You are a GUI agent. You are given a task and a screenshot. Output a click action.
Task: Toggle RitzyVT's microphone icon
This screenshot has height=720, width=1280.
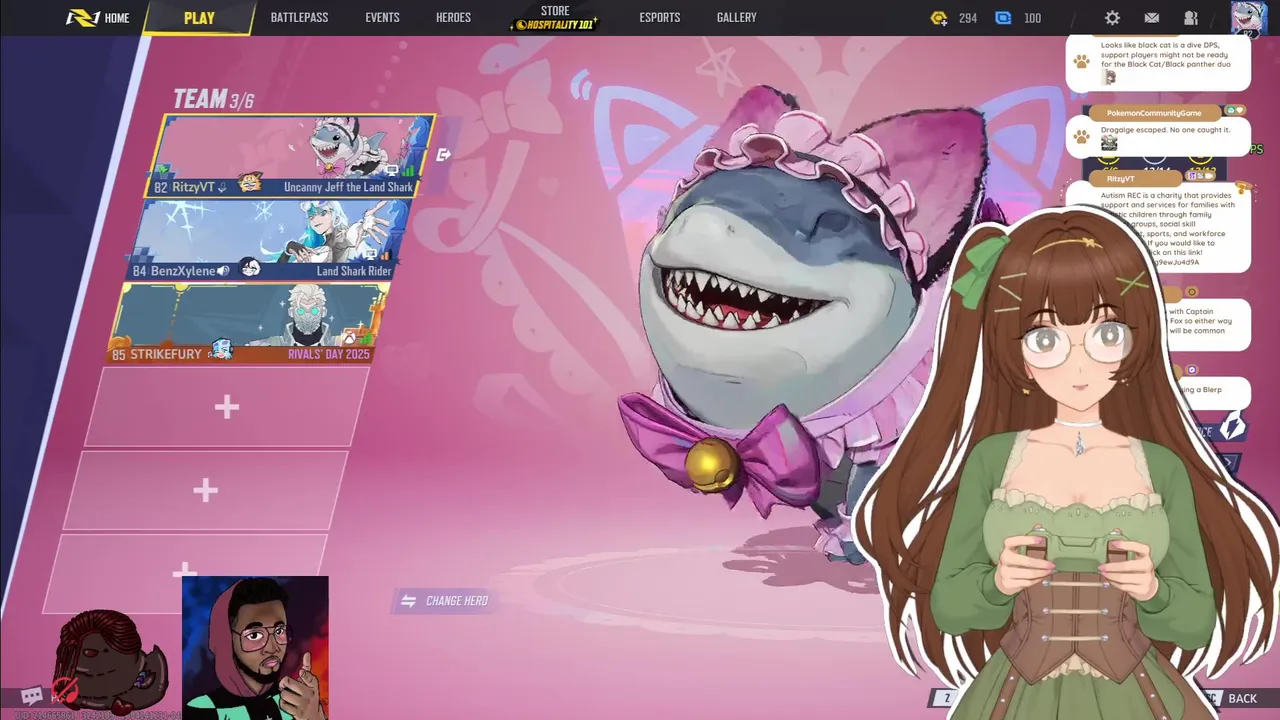[222, 187]
